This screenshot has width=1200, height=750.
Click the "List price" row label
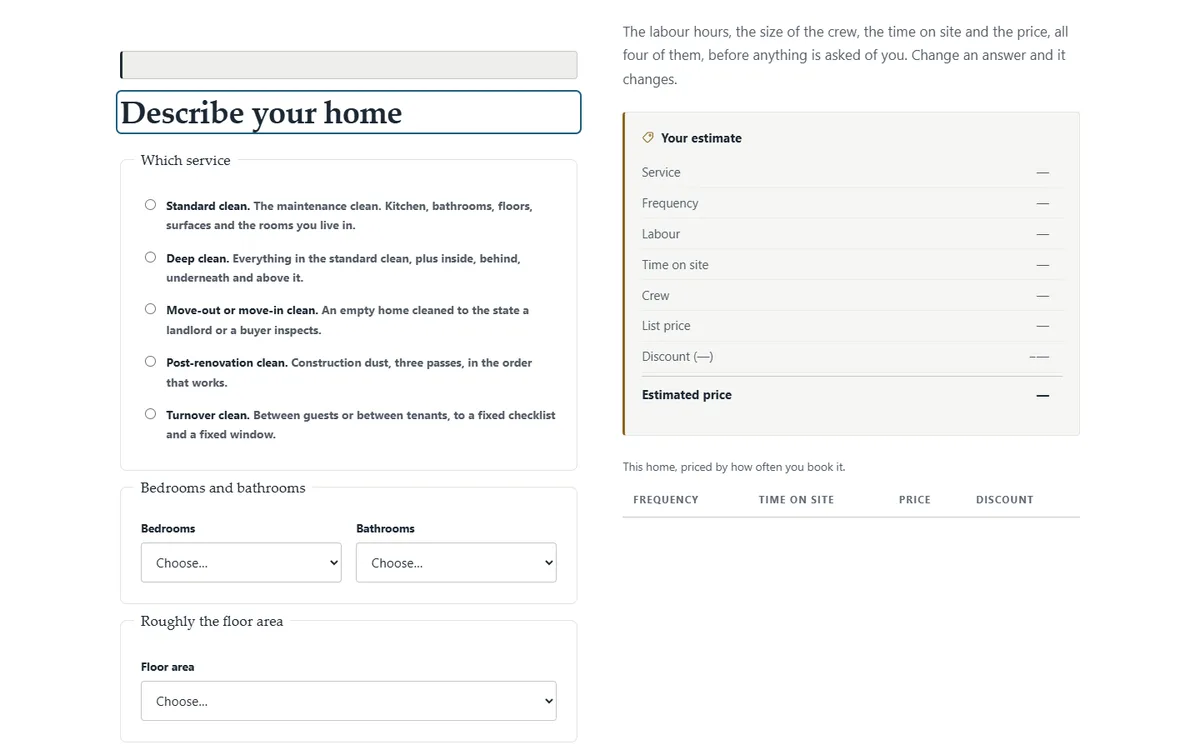666,326
